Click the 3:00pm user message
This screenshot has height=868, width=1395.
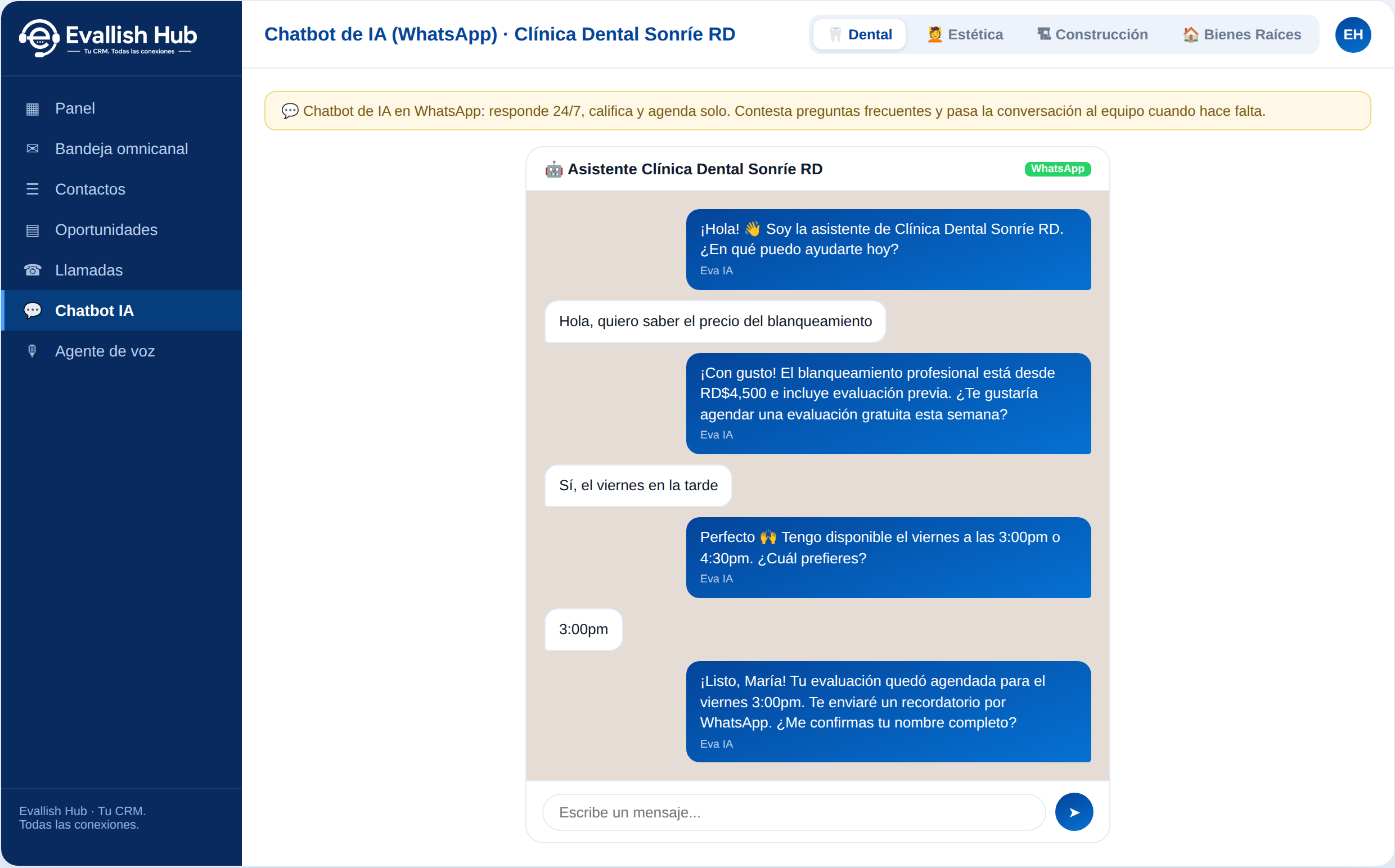coord(583,629)
